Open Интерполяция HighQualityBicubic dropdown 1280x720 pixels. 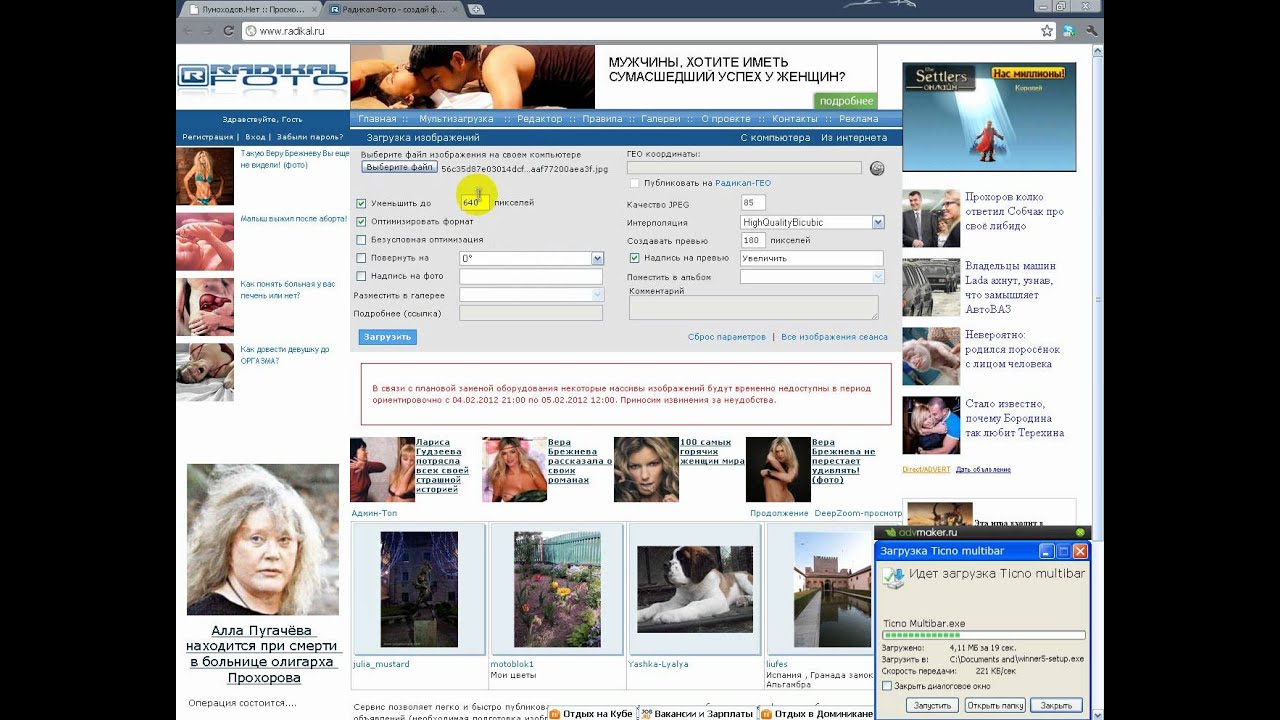(x=812, y=222)
